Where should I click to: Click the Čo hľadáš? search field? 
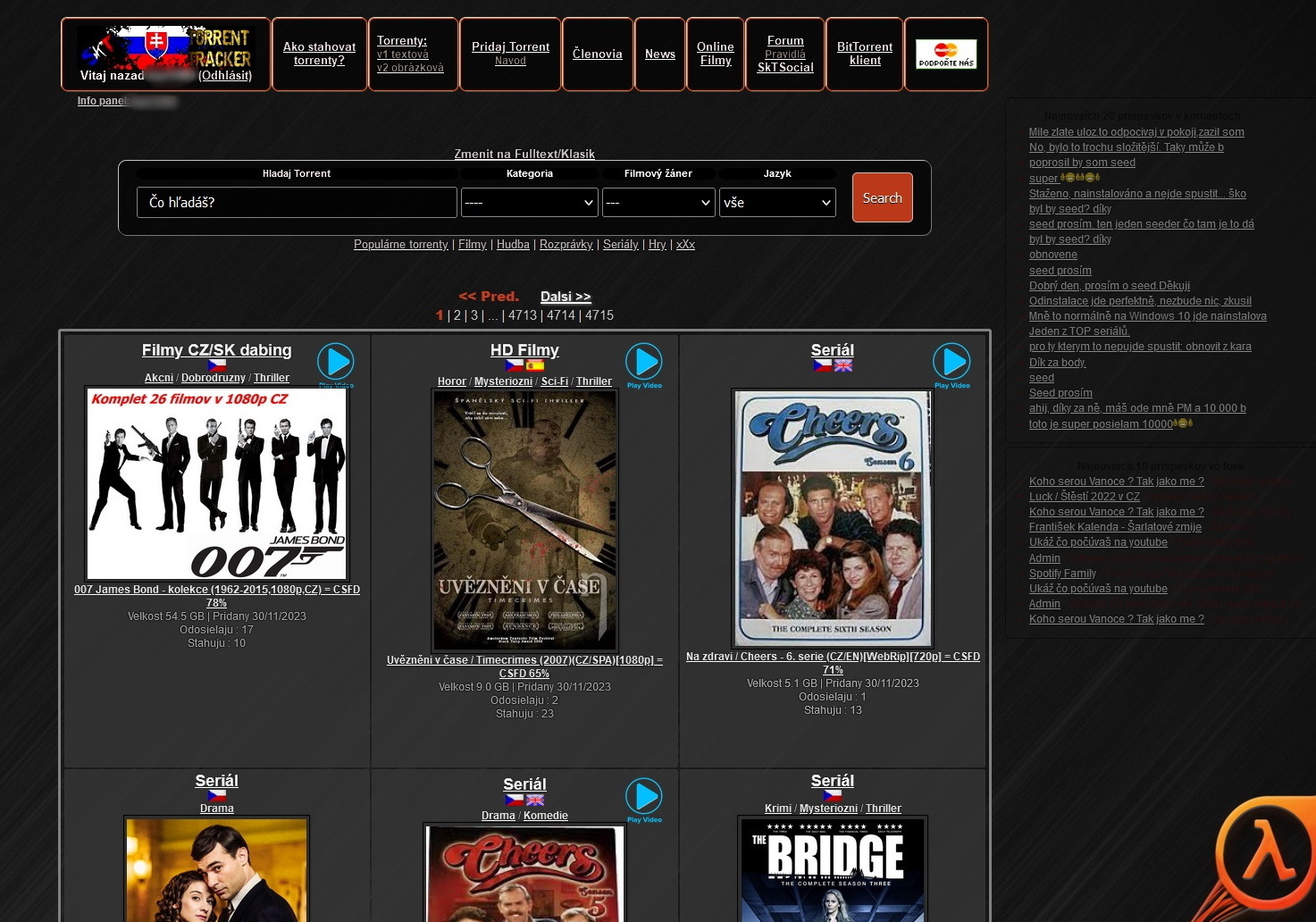[x=297, y=202]
